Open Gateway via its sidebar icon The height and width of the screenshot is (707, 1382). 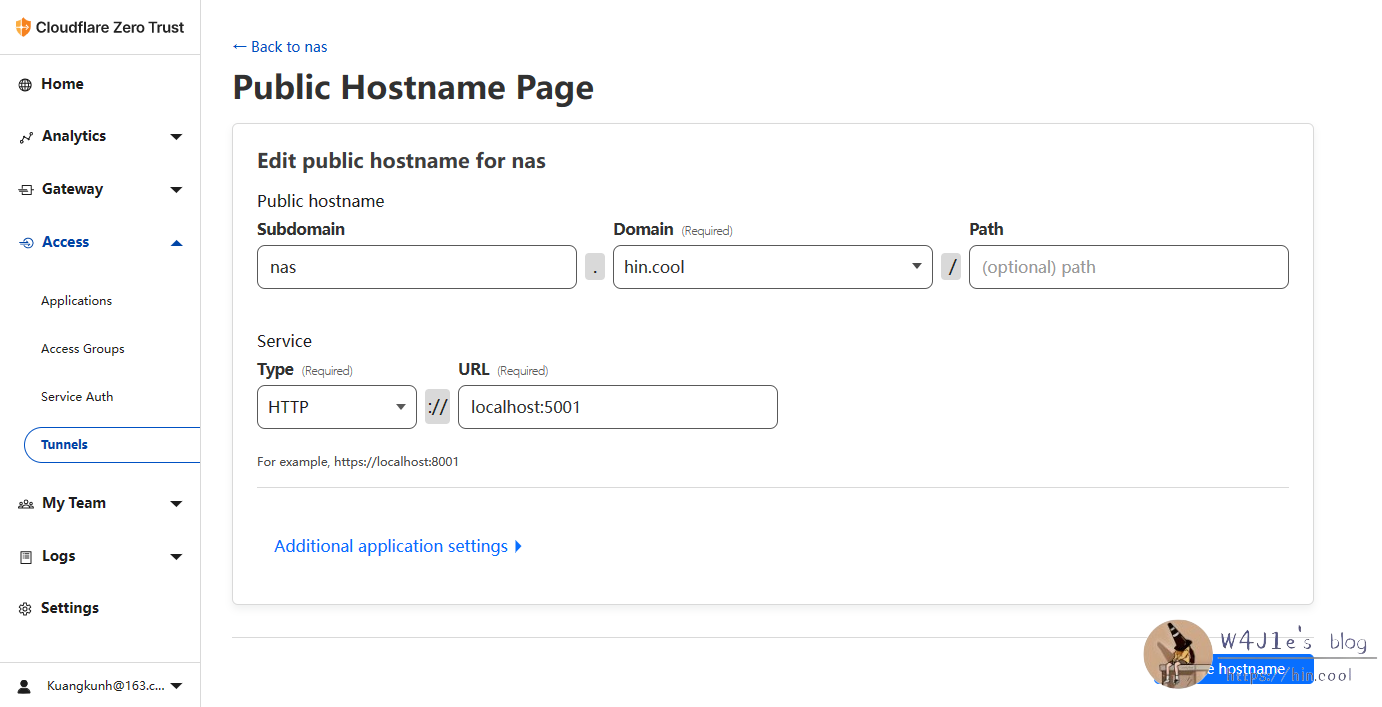tap(23, 189)
